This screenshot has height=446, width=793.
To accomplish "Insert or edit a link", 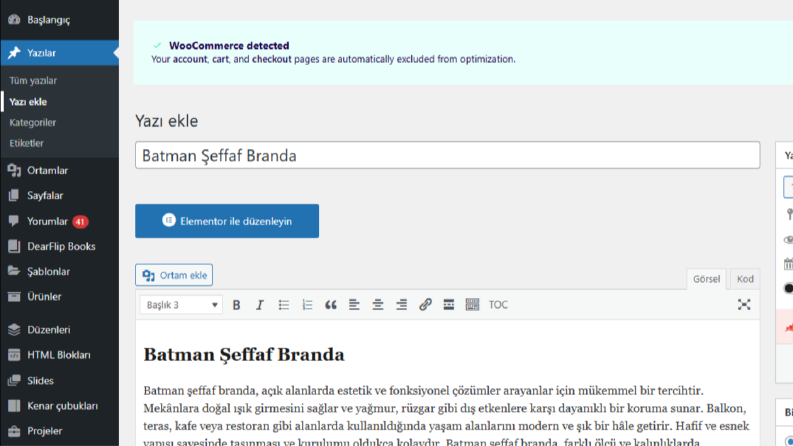I will point(425,305).
